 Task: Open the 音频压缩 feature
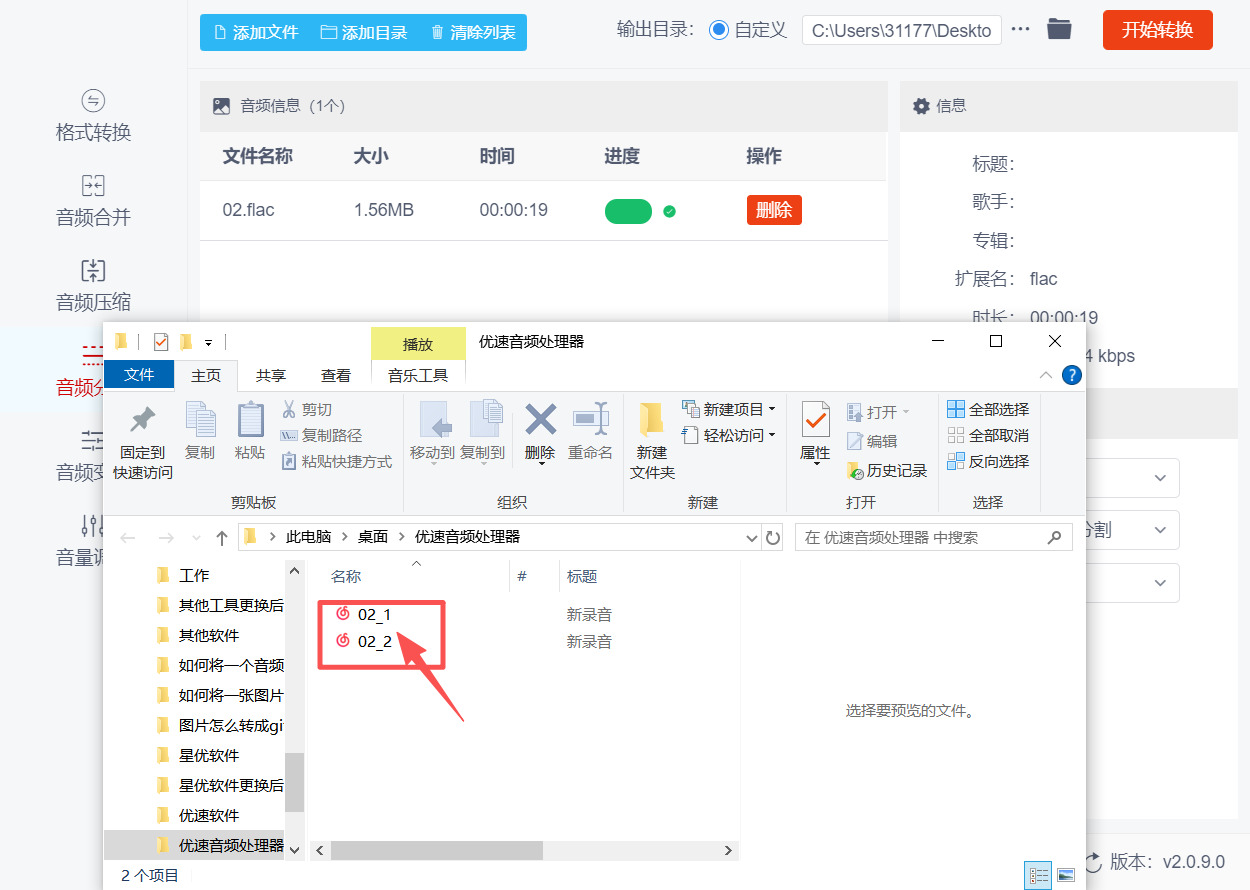93,285
